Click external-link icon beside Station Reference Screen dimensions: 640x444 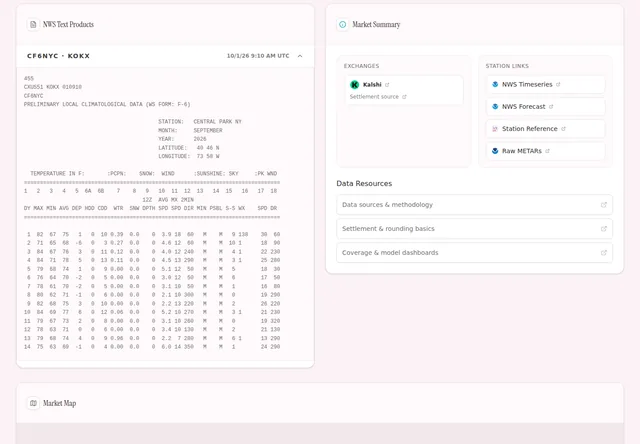point(563,129)
